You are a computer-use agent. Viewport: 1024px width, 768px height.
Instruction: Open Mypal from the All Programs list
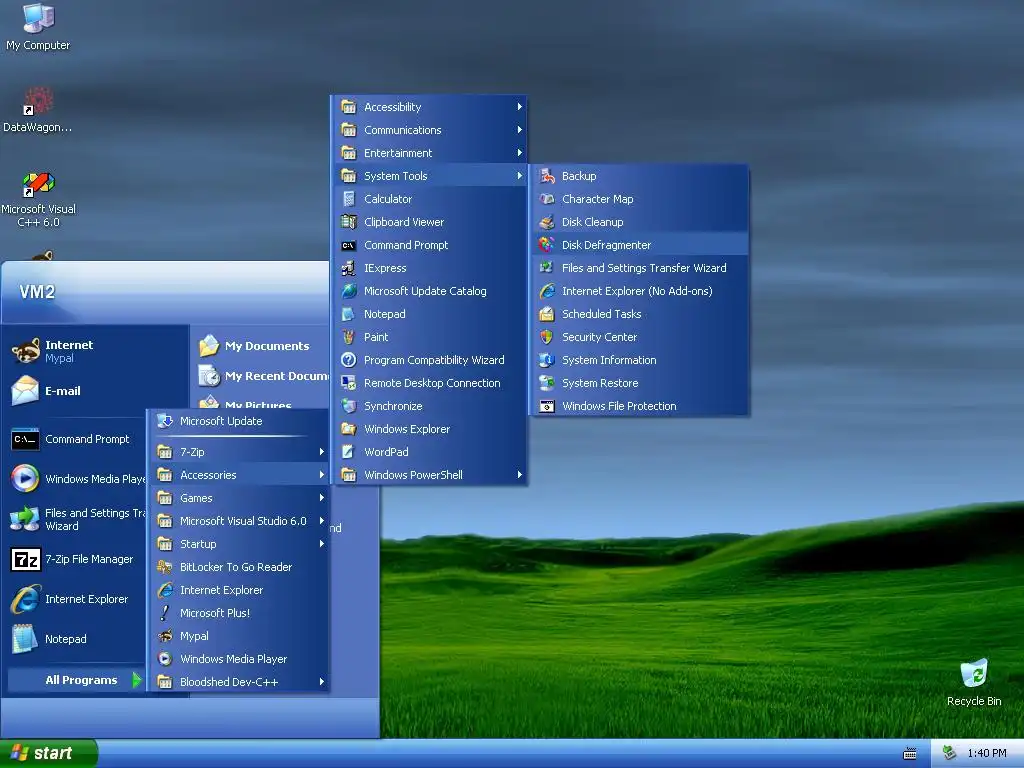click(x=239, y=636)
